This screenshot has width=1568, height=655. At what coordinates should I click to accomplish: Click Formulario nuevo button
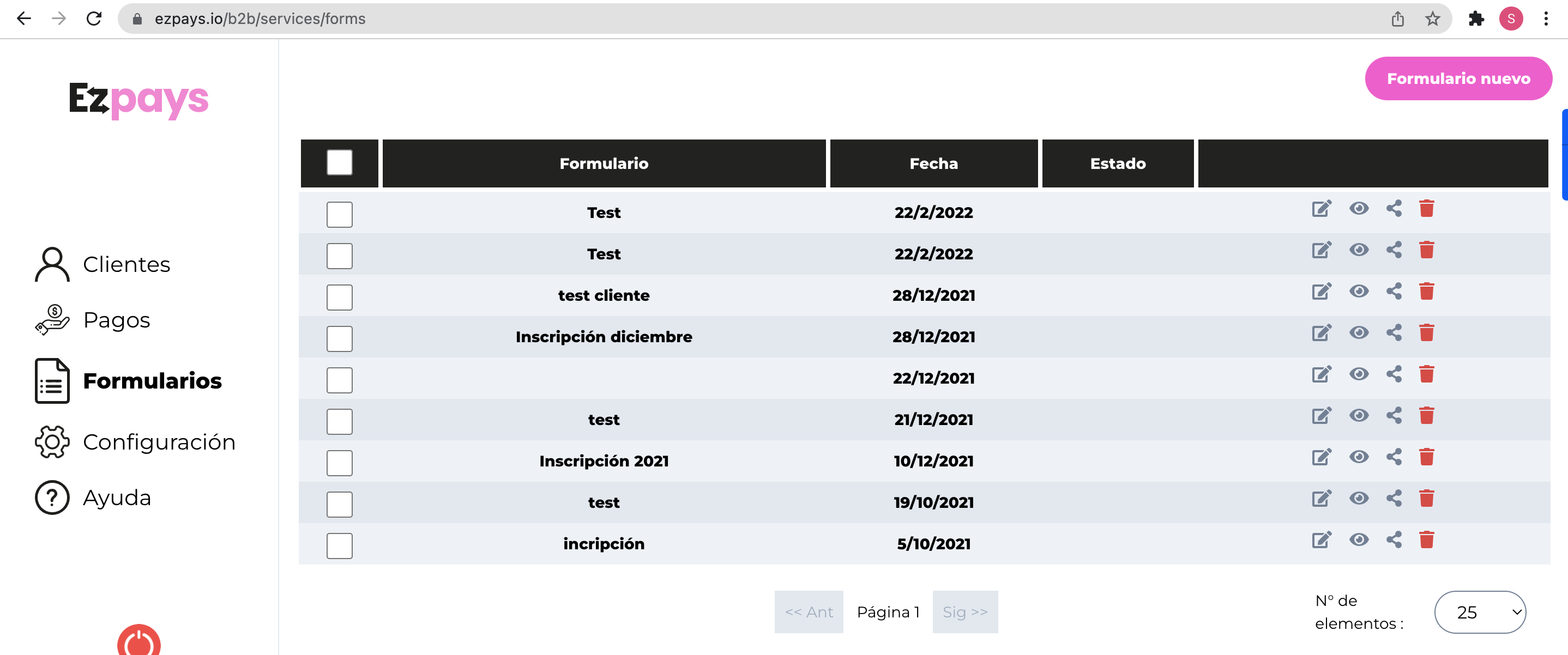[x=1458, y=78]
